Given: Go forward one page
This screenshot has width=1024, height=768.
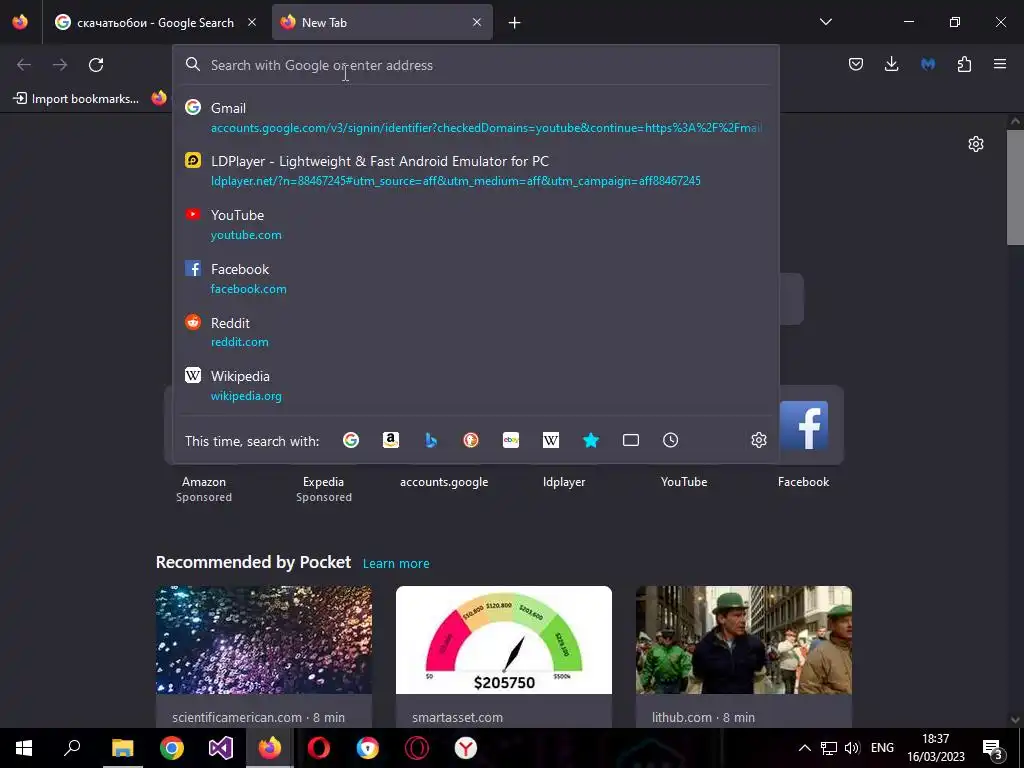Looking at the screenshot, I should pyautogui.click(x=60, y=65).
